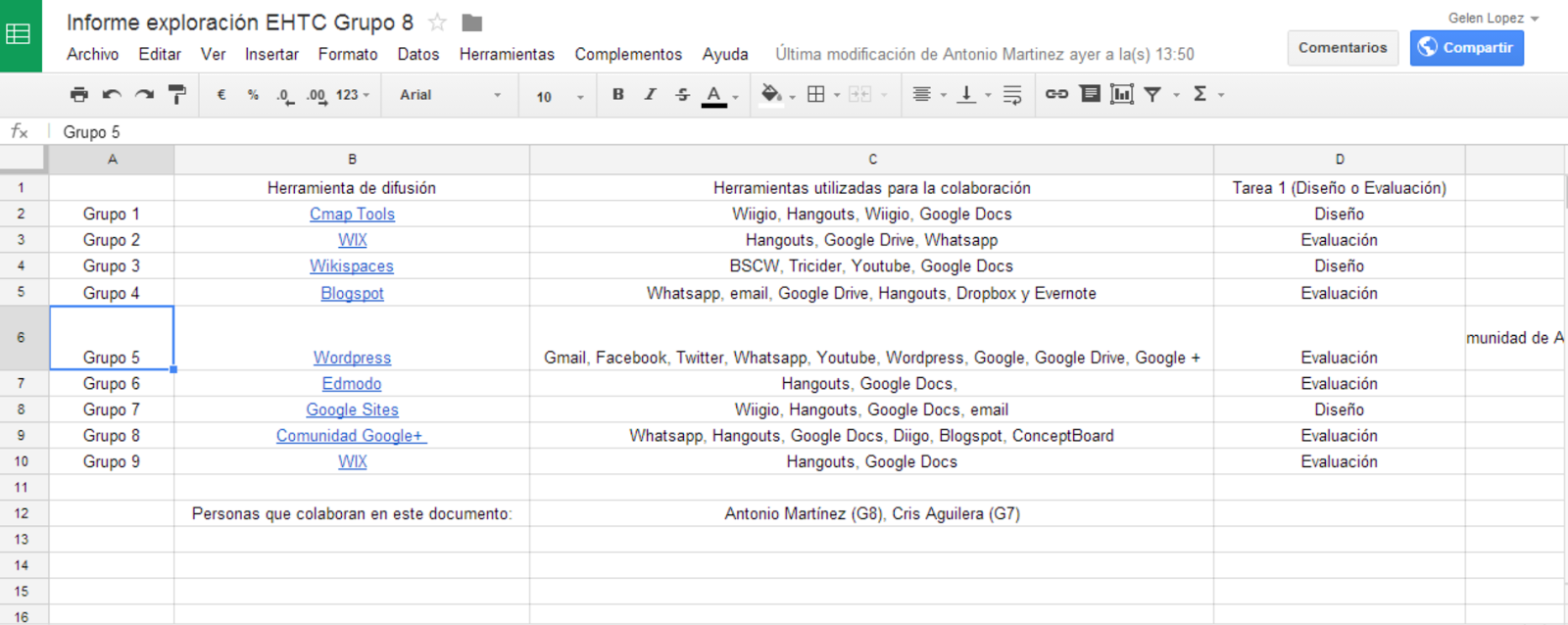This screenshot has width=1568, height=625.
Task: Open the Arial font dropdown
Action: click(x=451, y=95)
